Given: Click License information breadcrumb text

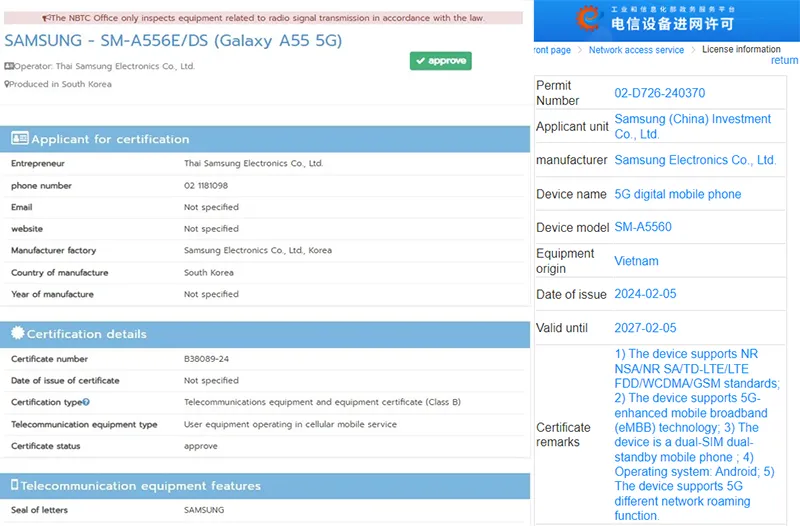Looking at the screenshot, I should pyautogui.click(x=741, y=49).
